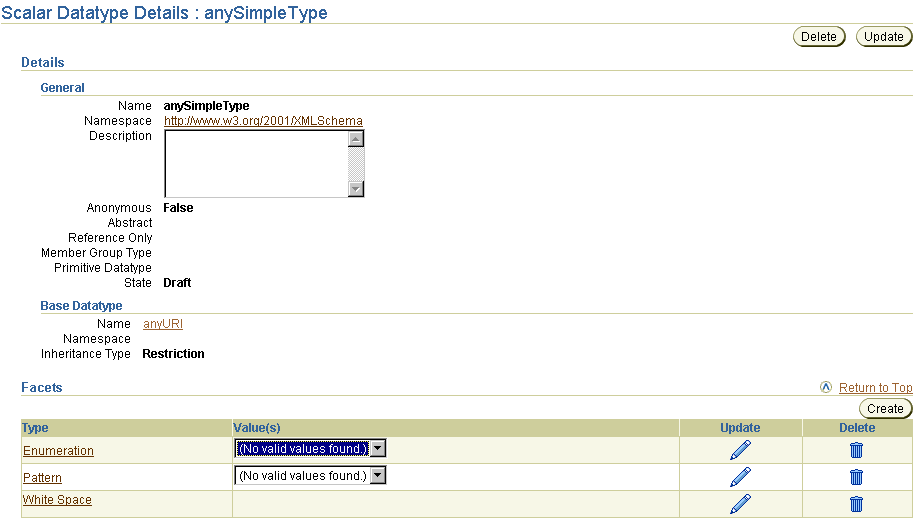Image resolution: width=915 pixels, height=518 pixels.
Task: Click the Anonymous value False
Action: pos(178,208)
